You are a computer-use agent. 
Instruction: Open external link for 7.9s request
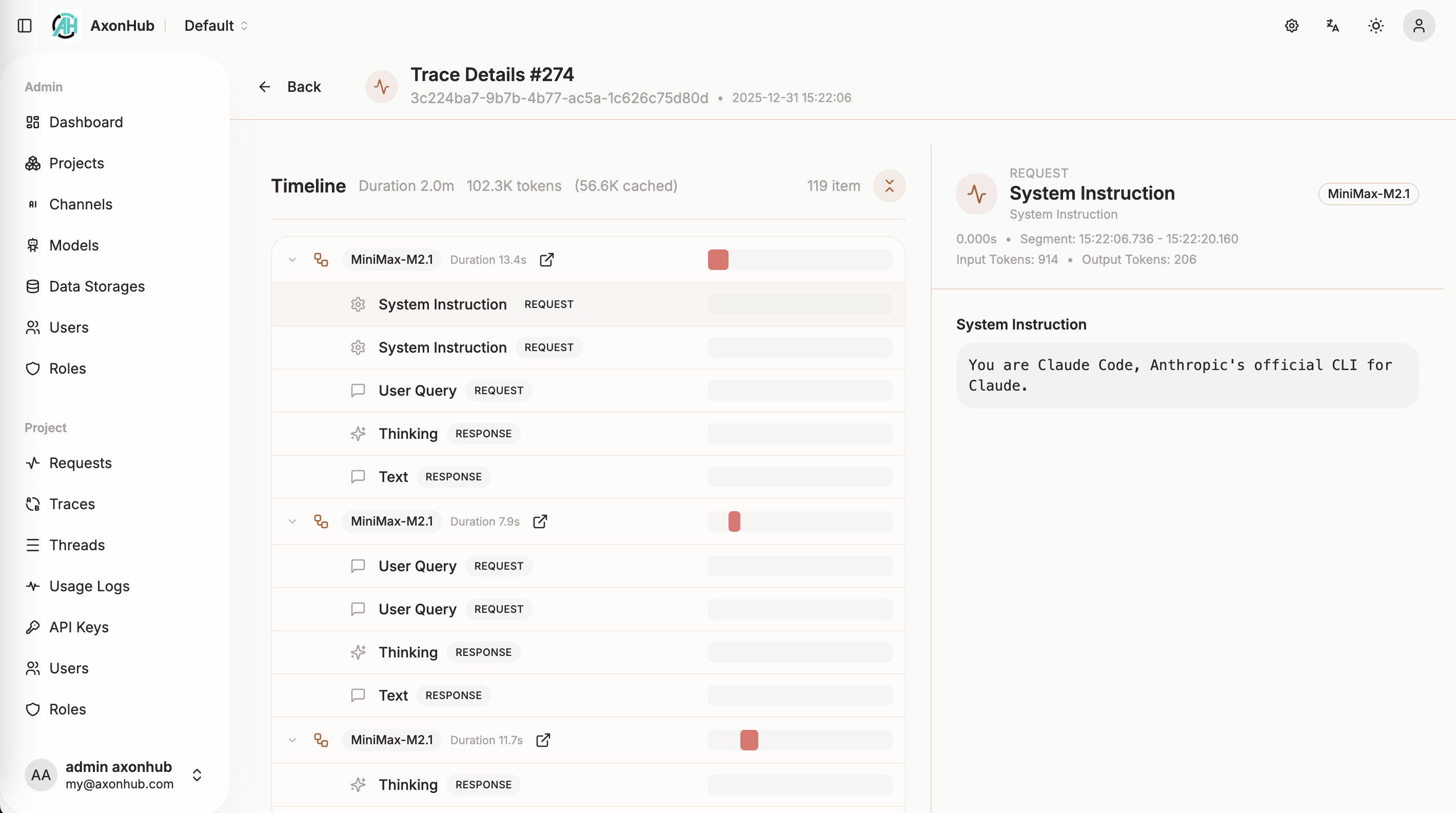click(540, 521)
